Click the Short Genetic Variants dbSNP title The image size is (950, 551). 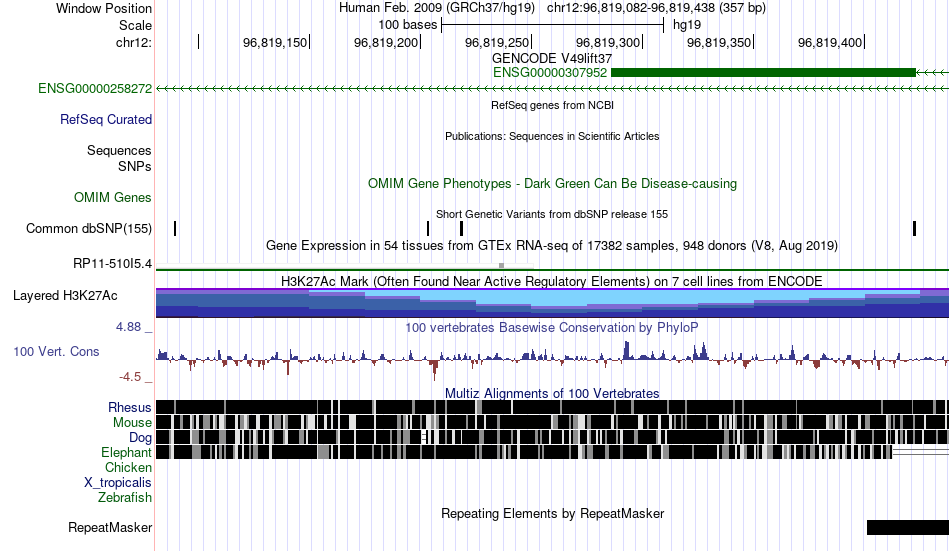pos(552,214)
